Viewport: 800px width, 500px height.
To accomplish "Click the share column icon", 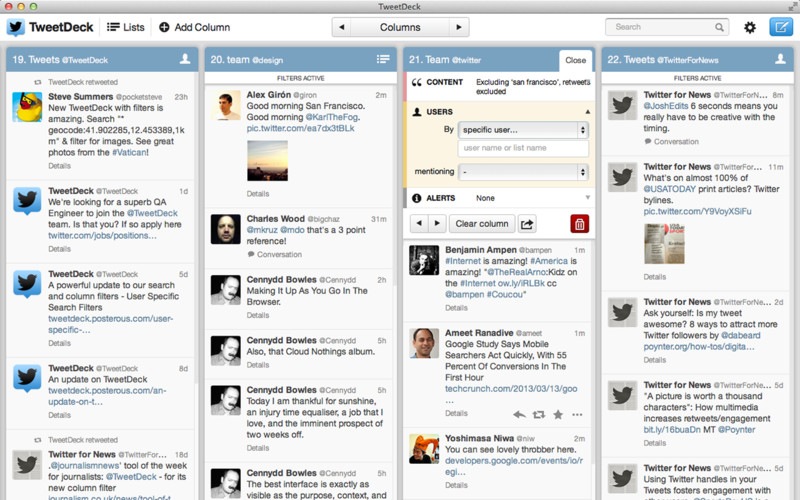I will 527,223.
